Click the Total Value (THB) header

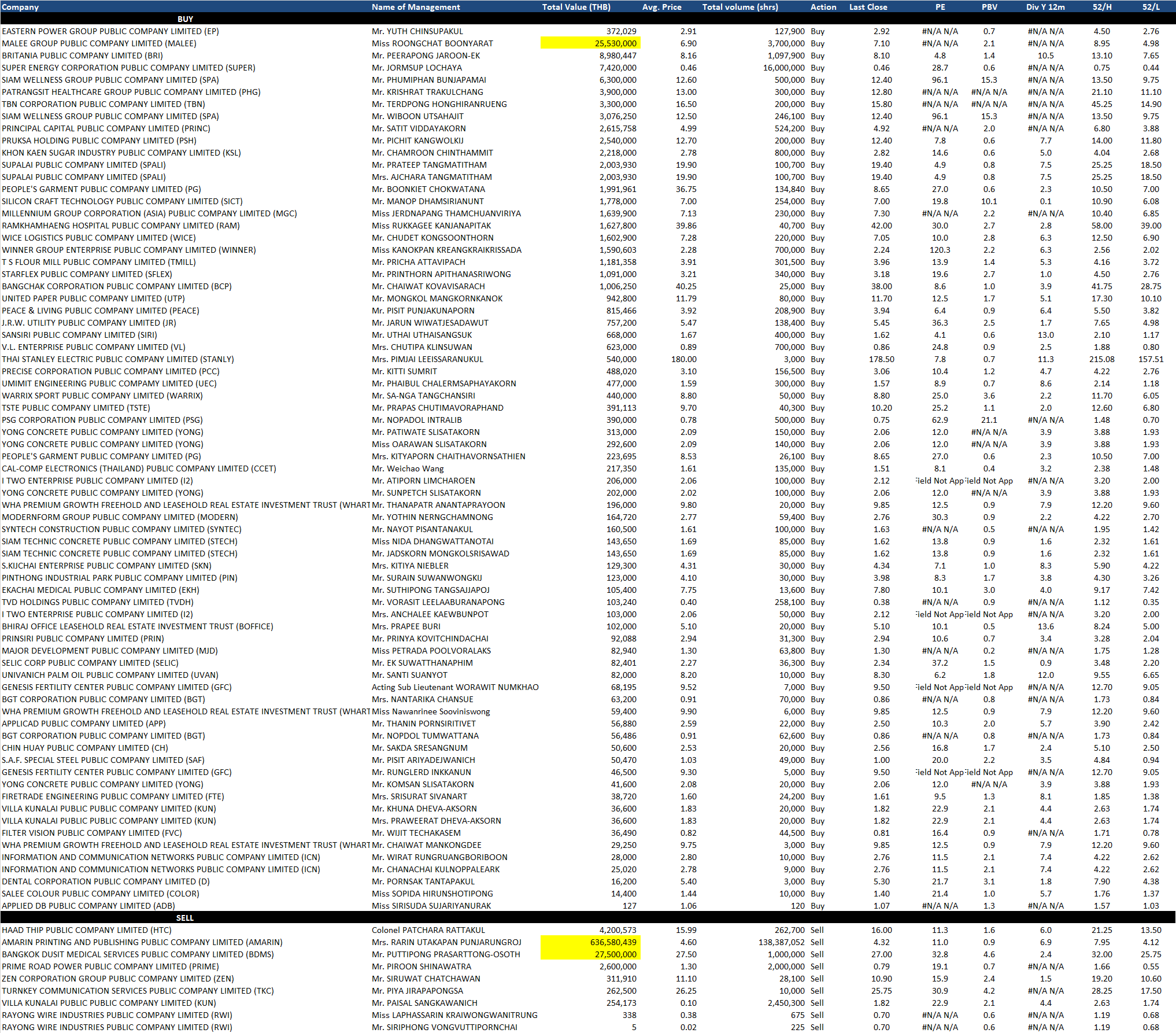point(576,7)
